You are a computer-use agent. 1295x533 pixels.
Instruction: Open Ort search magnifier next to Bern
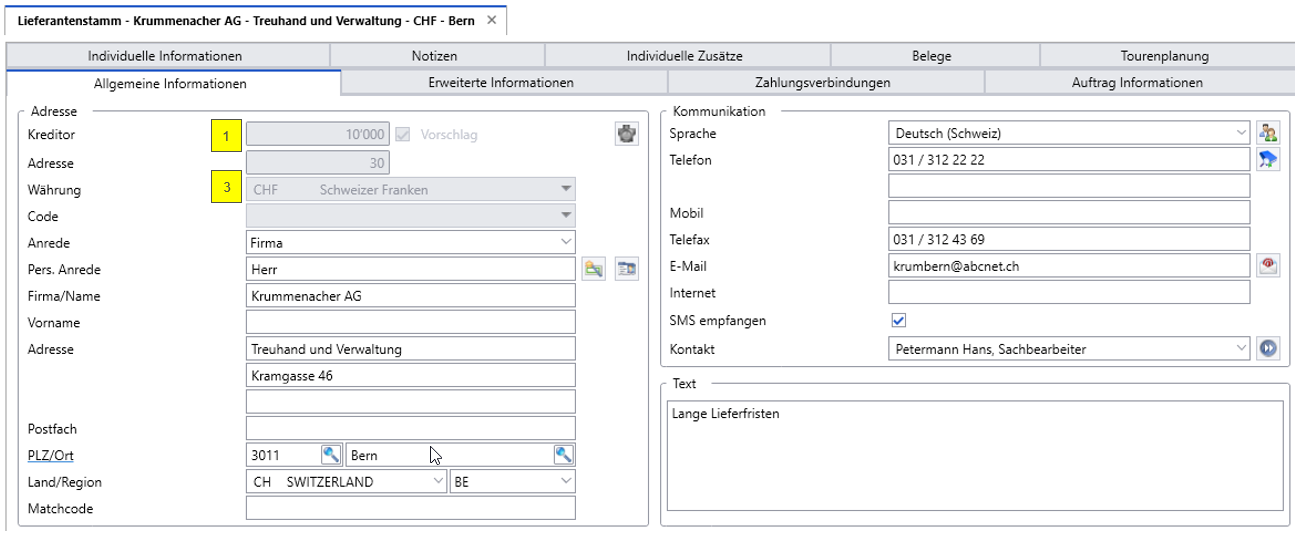tap(564, 455)
